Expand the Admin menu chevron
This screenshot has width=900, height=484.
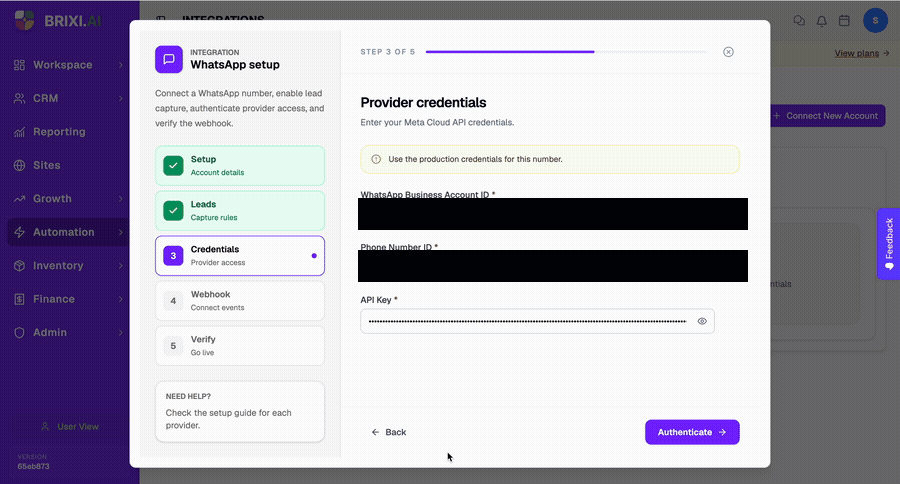(x=121, y=332)
